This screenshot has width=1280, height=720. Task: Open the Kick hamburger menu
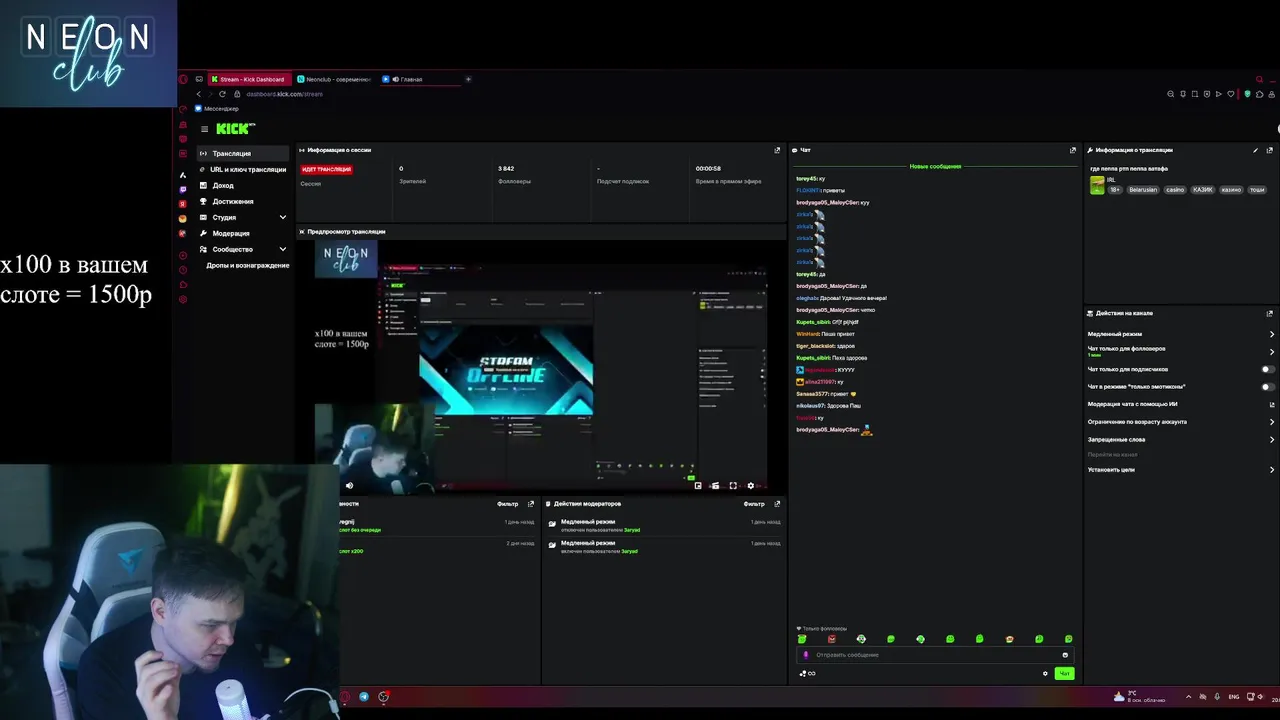(x=204, y=129)
